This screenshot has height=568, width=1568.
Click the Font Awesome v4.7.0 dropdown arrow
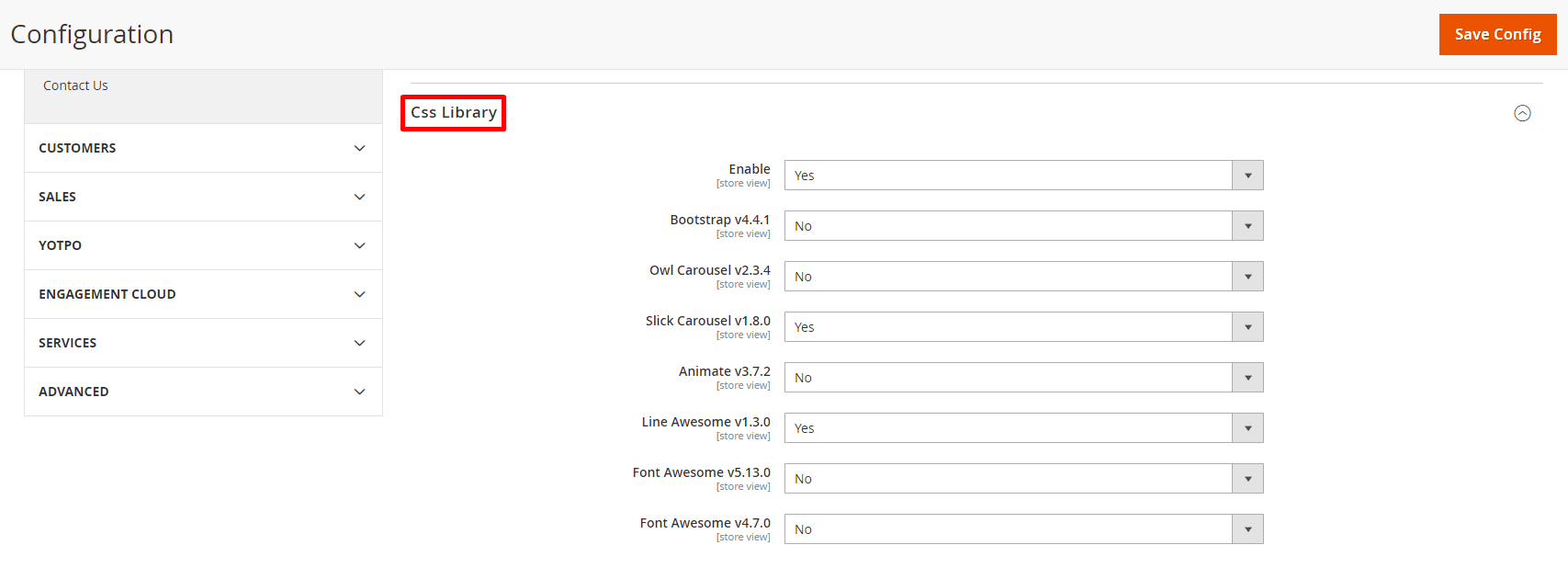1247,529
